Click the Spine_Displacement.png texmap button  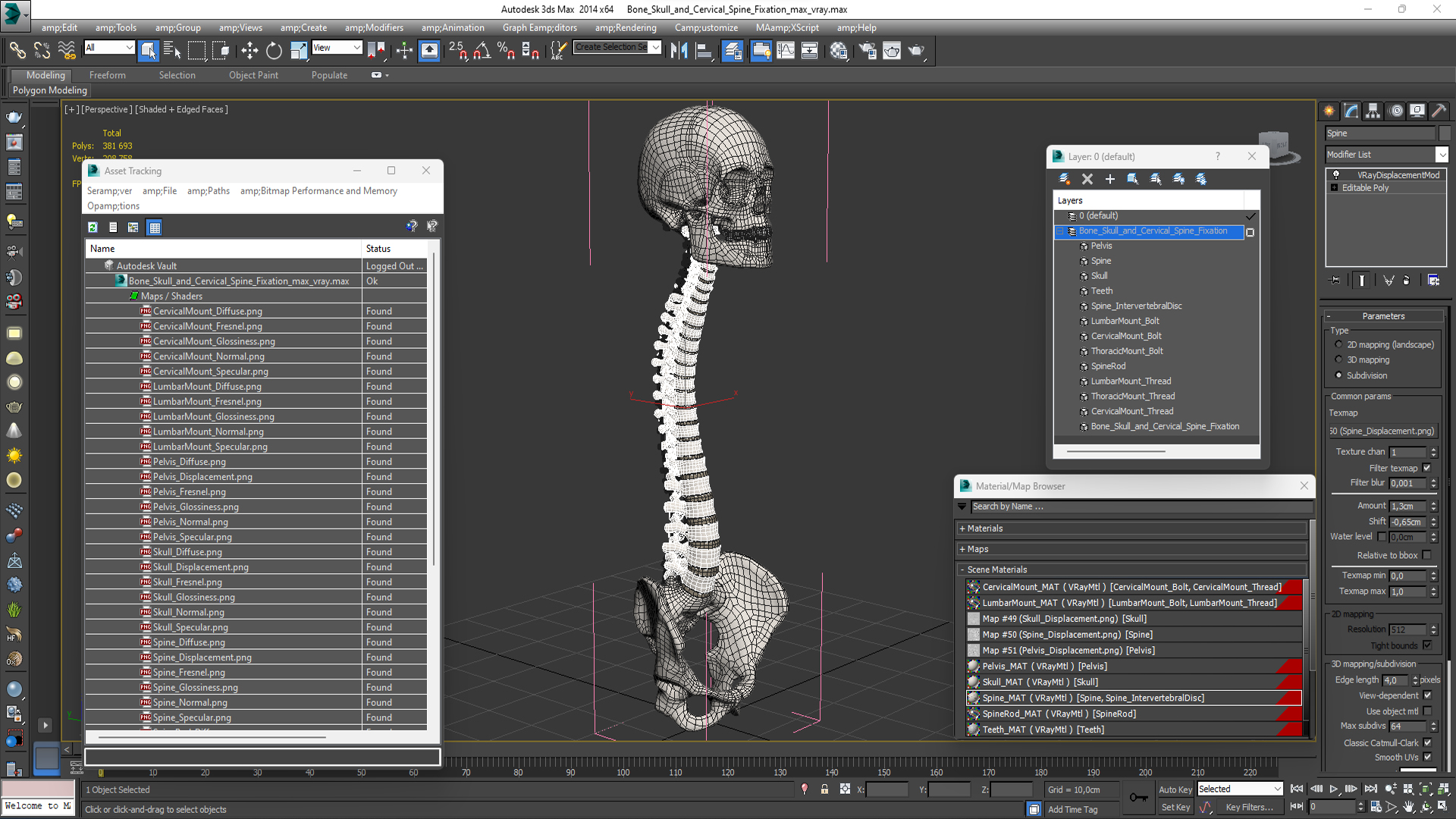click(1384, 431)
